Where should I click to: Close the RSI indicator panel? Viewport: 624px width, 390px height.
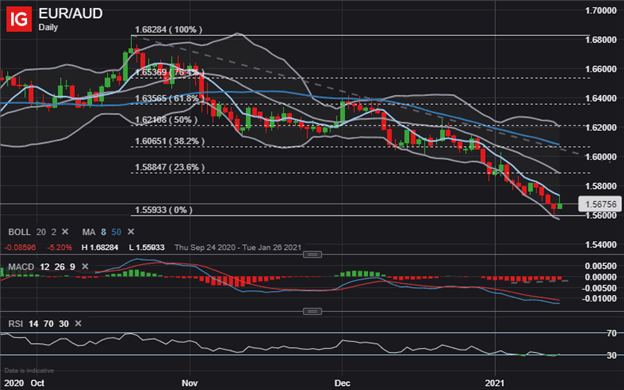click(x=78, y=324)
